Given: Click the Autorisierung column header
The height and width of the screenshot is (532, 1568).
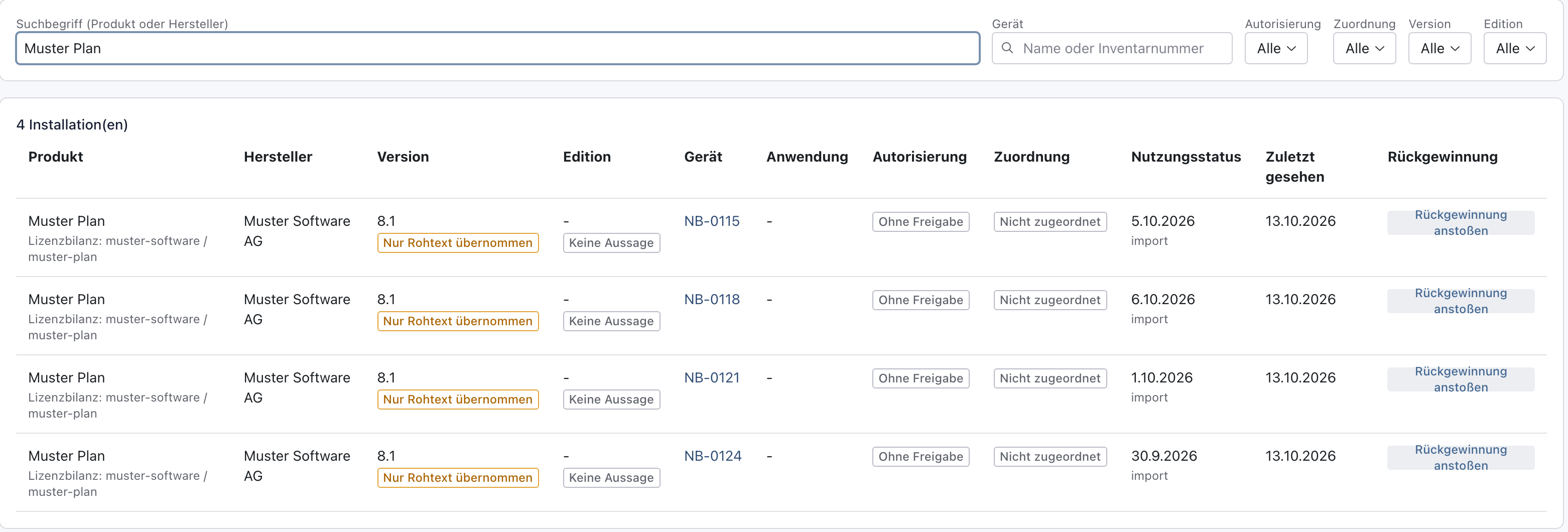Looking at the screenshot, I should 919,157.
